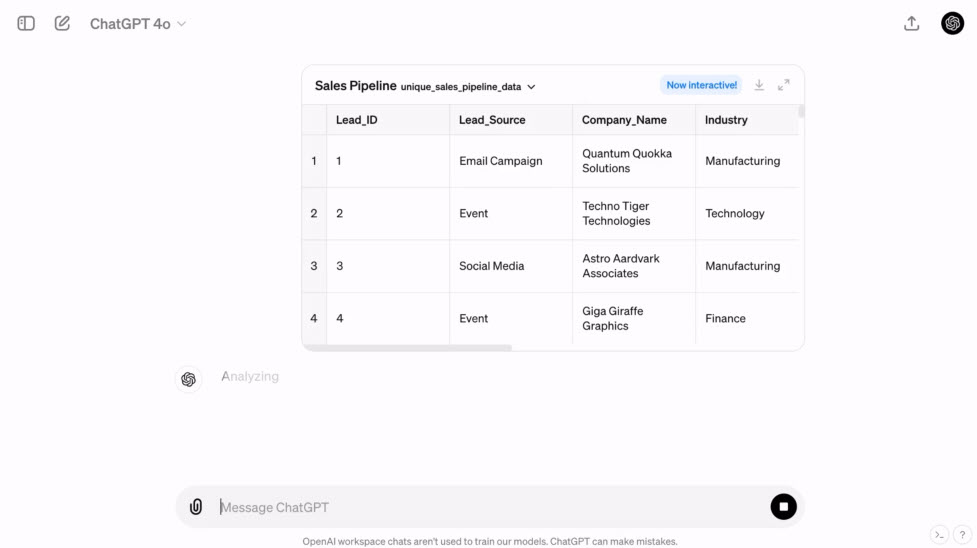Toggle the sidebar panel icon
The image size is (977, 548).
[26, 24]
